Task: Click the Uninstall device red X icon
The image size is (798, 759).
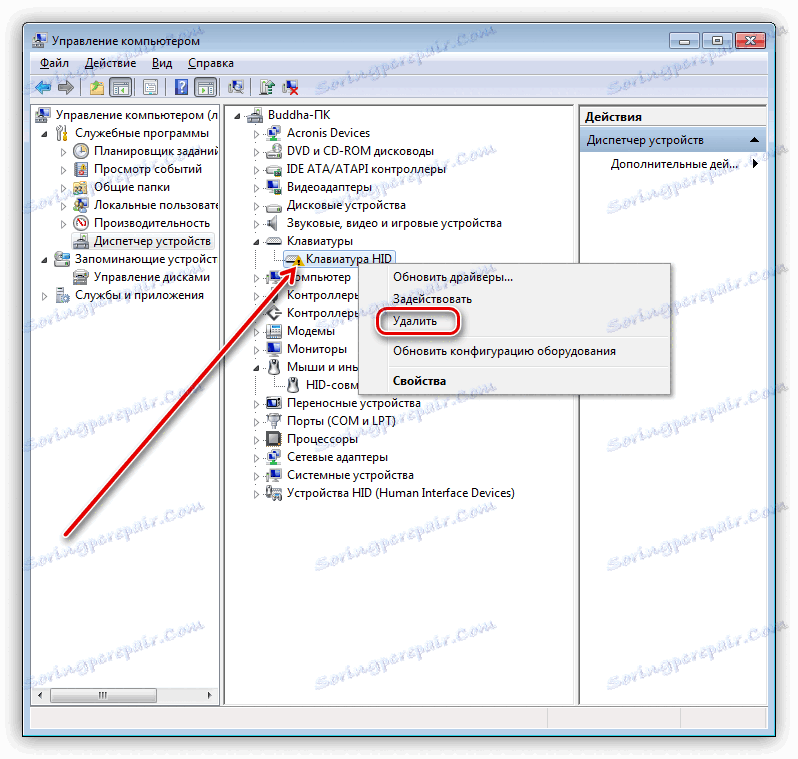Action: (291, 88)
